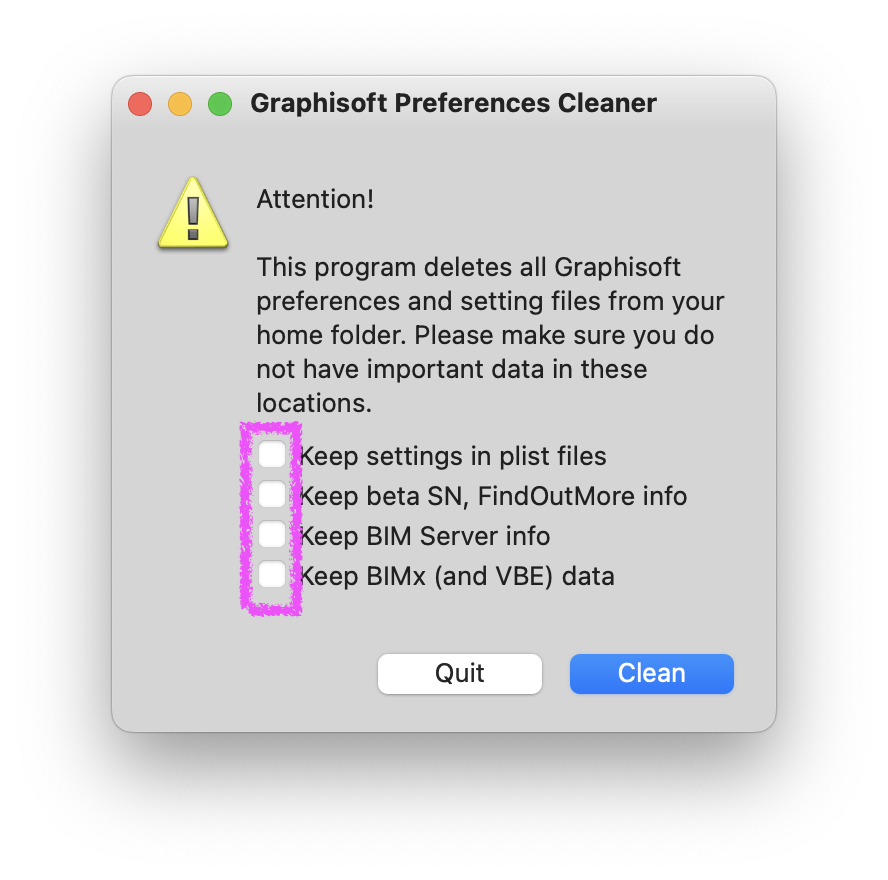Click the "Graphisoft Preferences Cleaner" title text
The image size is (888, 880).
tap(454, 103)
